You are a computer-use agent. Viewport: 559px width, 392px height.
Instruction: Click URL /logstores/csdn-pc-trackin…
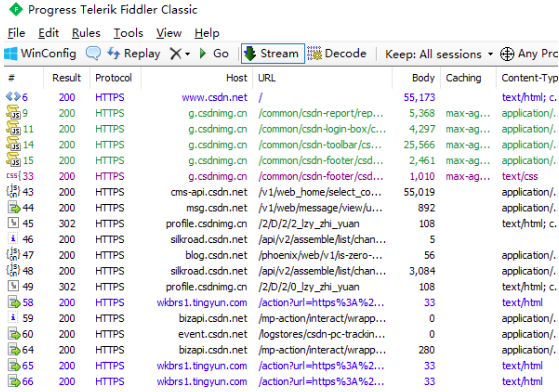[x=322, y=334]
